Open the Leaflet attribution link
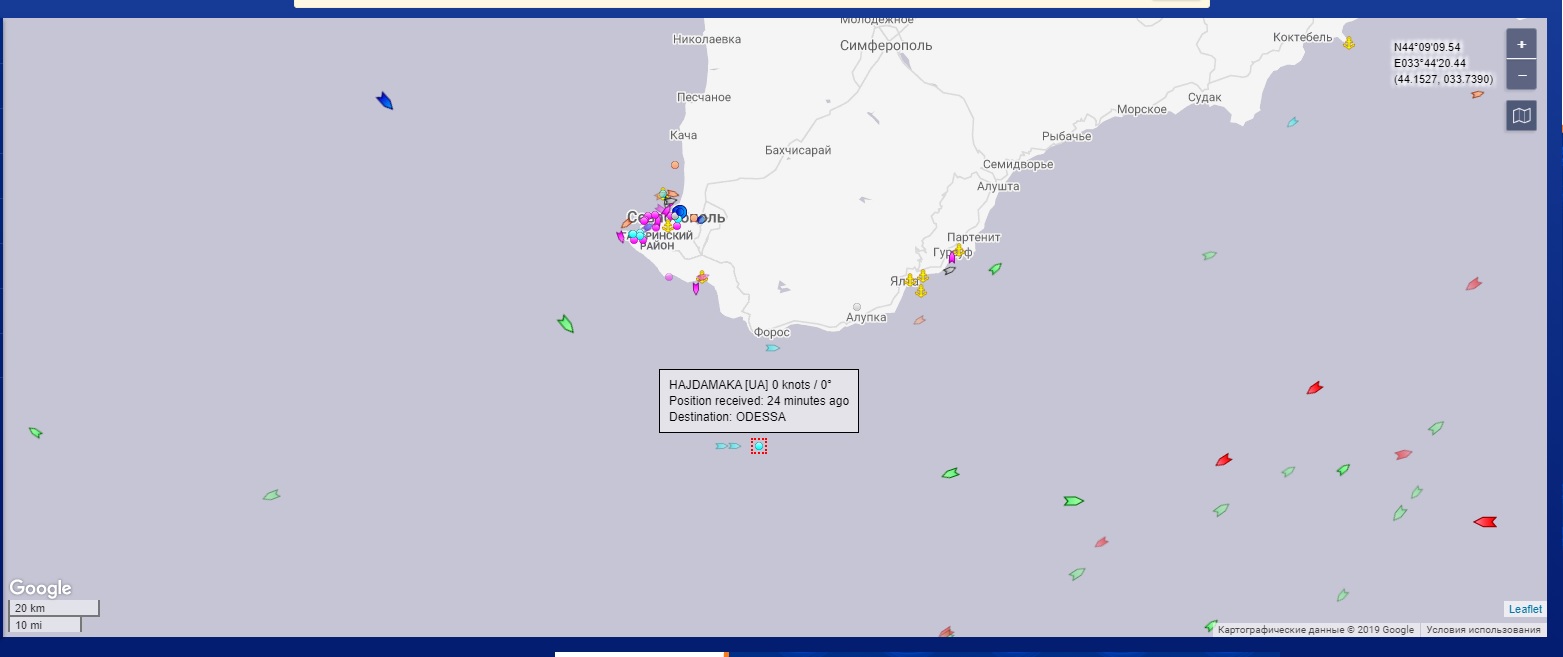1563x657 pixels. click(1525, 609)
